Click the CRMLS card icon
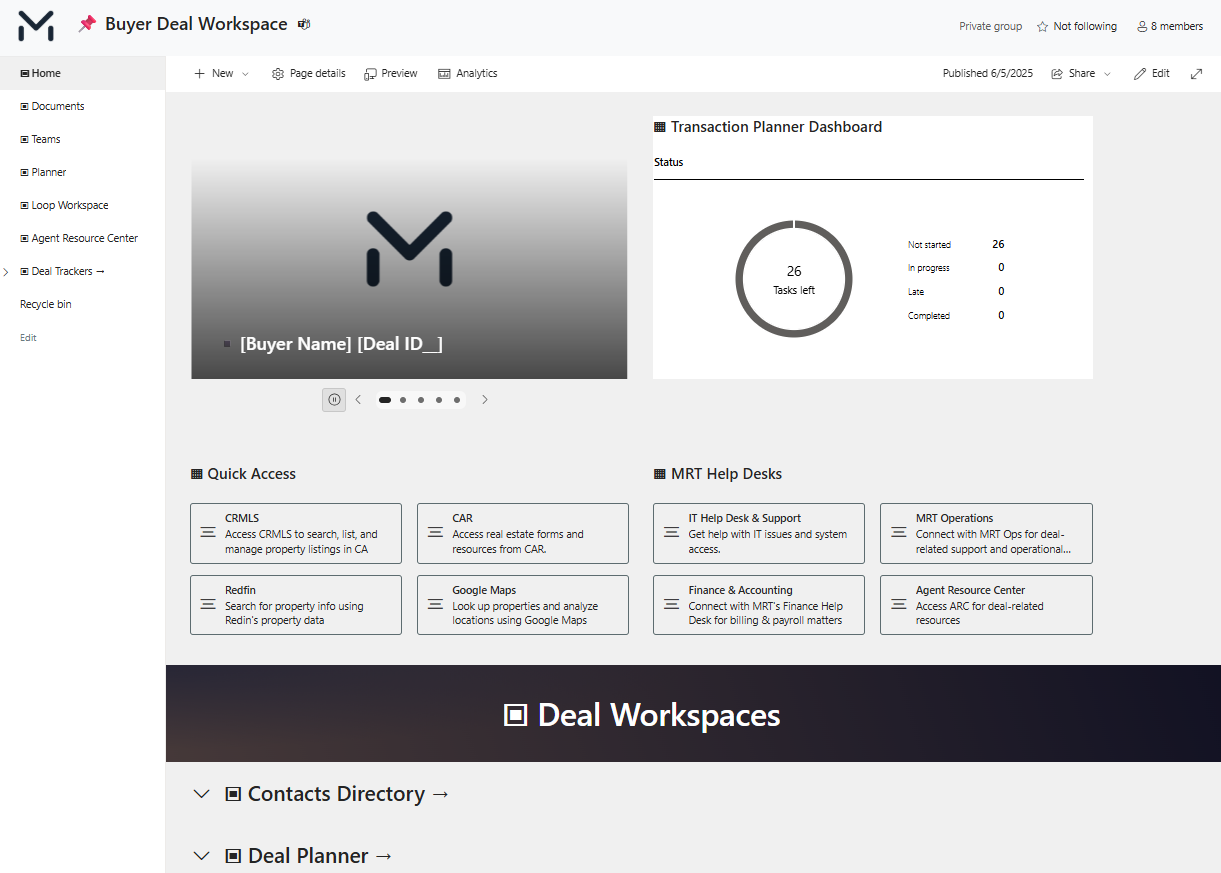 point(208,533)
